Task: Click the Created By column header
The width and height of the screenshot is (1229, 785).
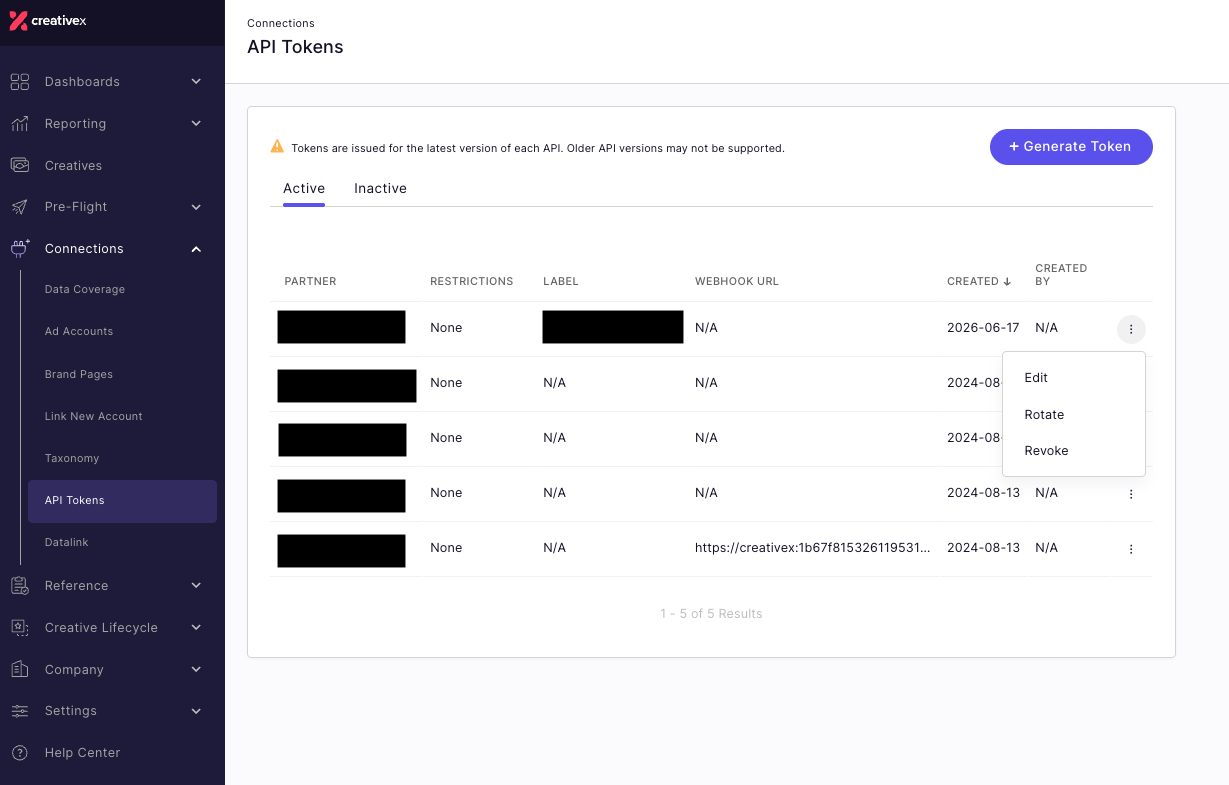Action: pos(1061,275)
